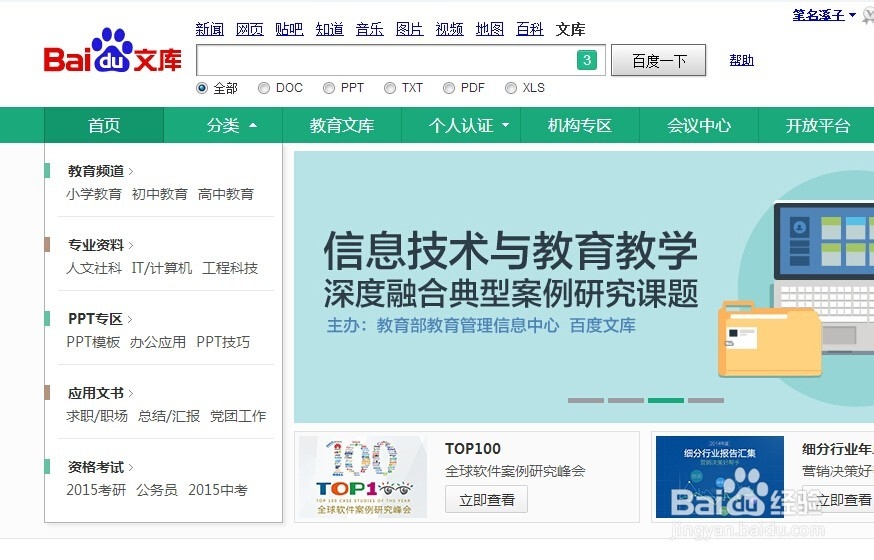
Task: Select the DOC file type radio button
Action: [264, 88]
